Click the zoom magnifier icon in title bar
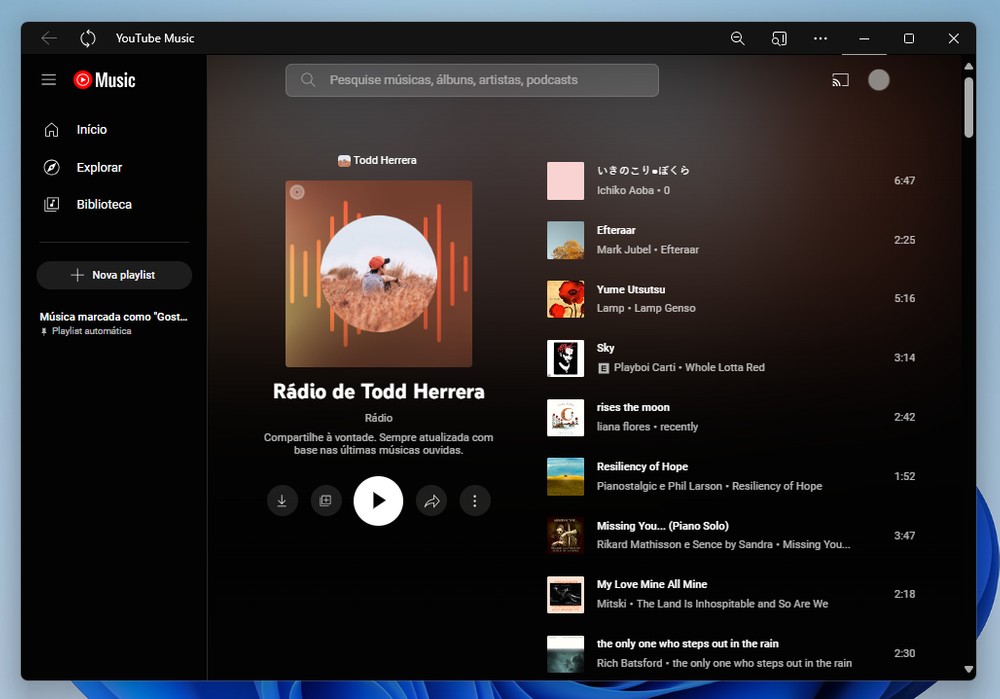Viewport: 1000px width, 699px height. 738,38
